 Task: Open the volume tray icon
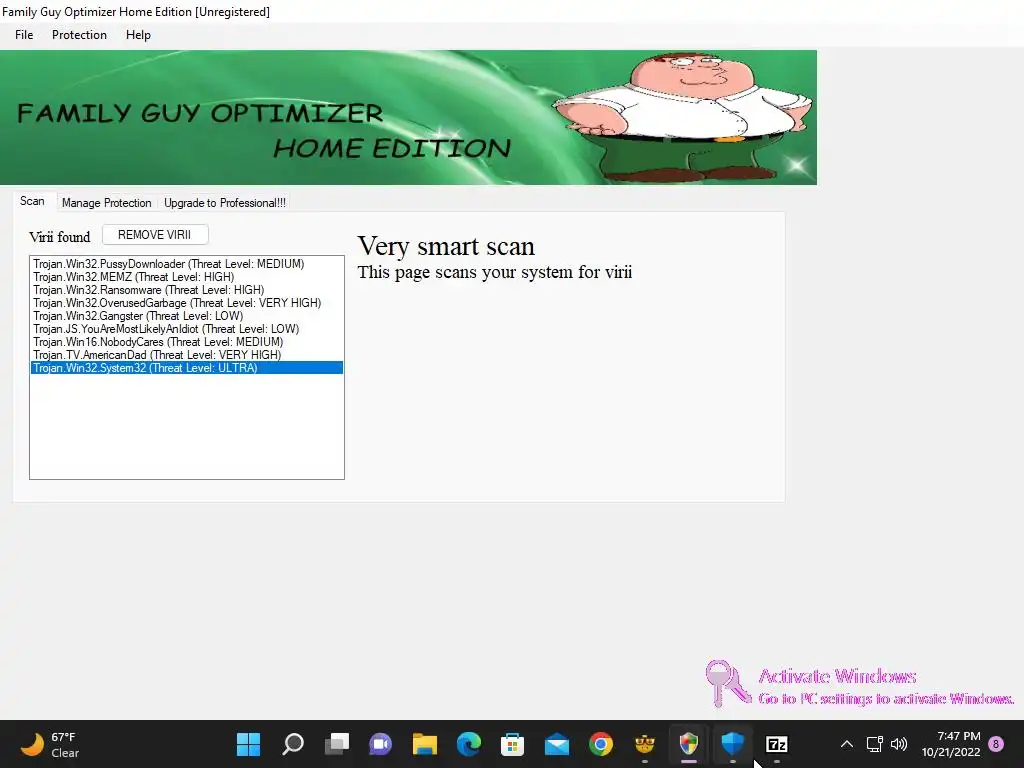[x=899, y=744]
